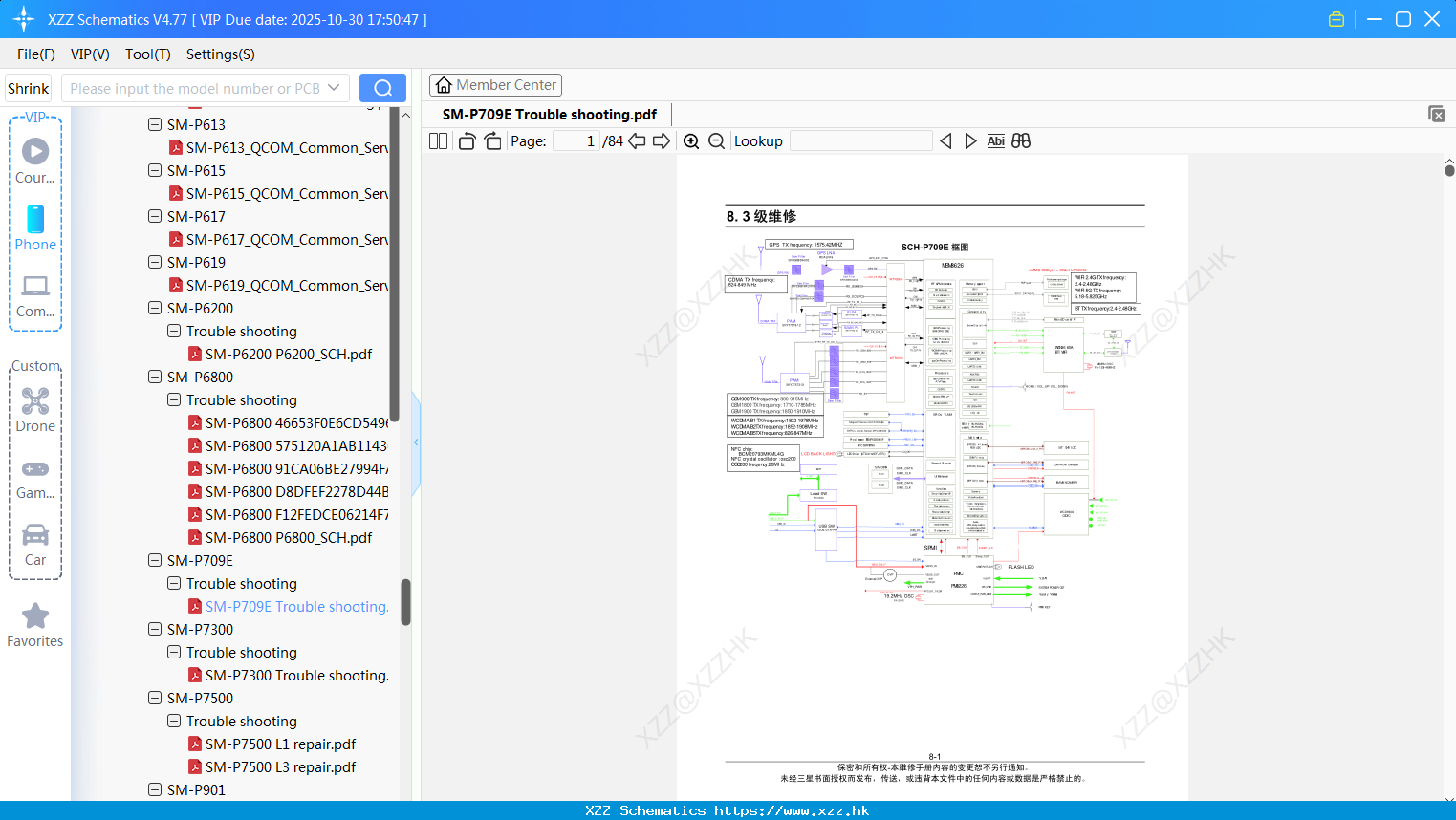This screenshot has height=820, width=1456.
Task: Find previous lookup result
Action: click(x=945, y=140)
